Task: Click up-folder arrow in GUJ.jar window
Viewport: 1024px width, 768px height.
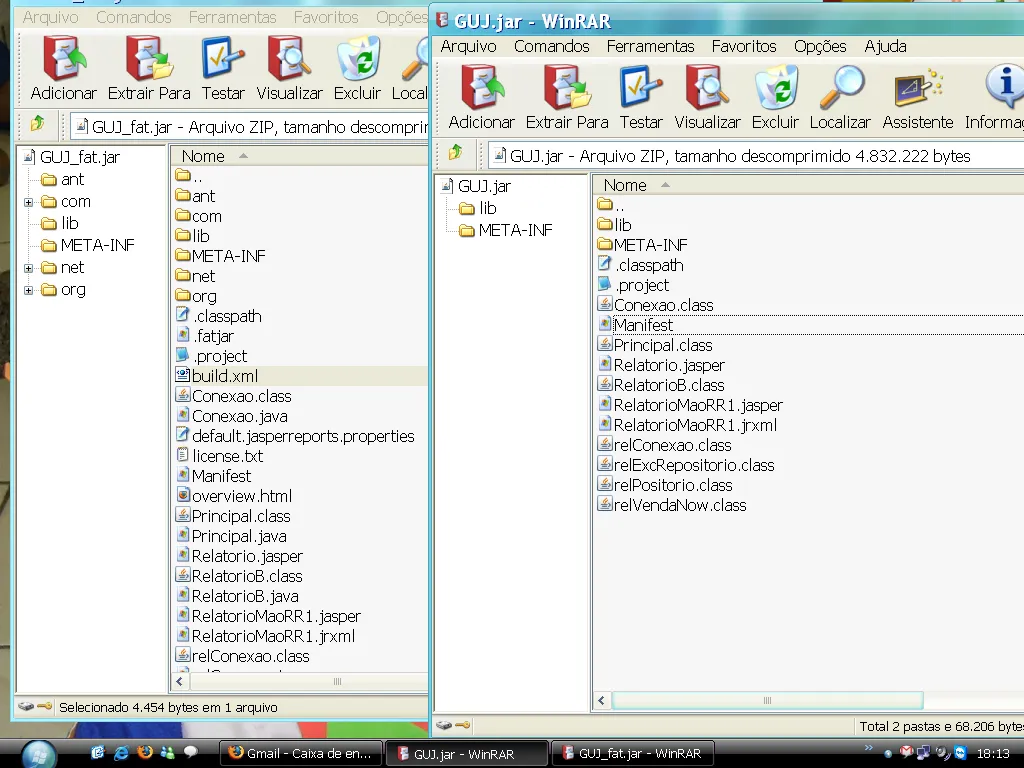Action: (456, 153)
